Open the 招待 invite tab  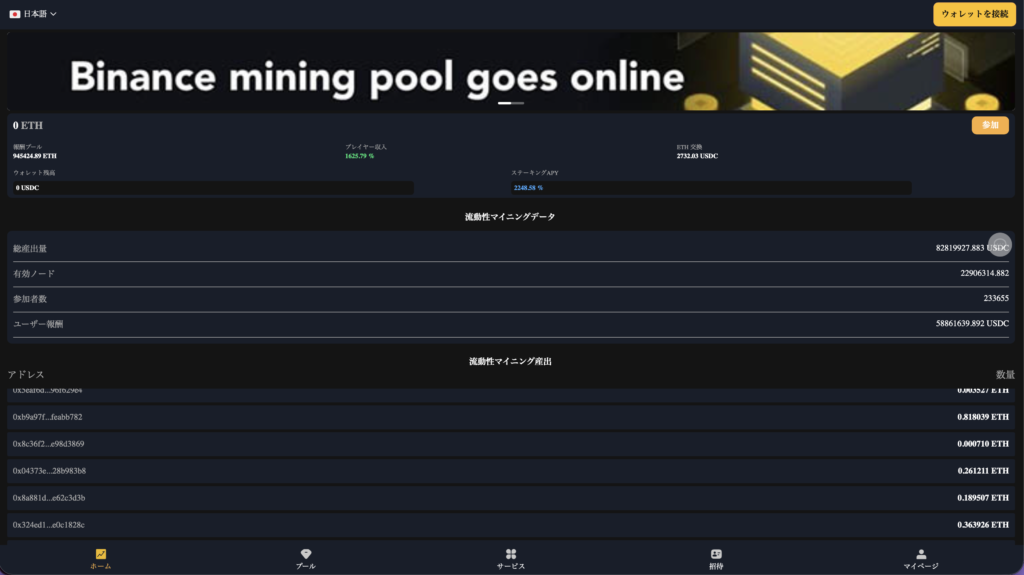(x=716, y=559)
